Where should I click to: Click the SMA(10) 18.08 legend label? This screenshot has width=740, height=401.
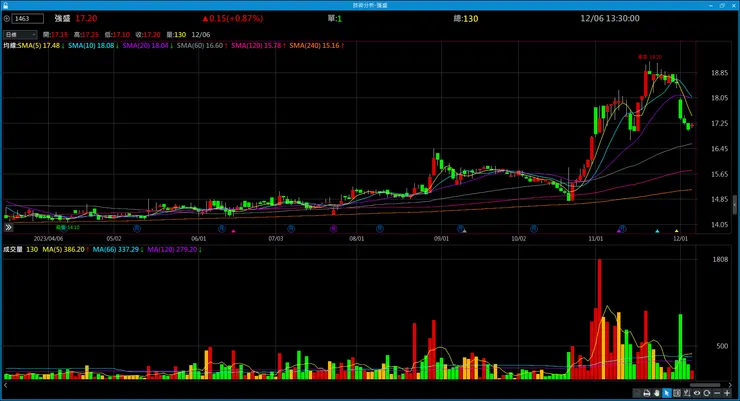pyautogui.click(x=93, y=46)
